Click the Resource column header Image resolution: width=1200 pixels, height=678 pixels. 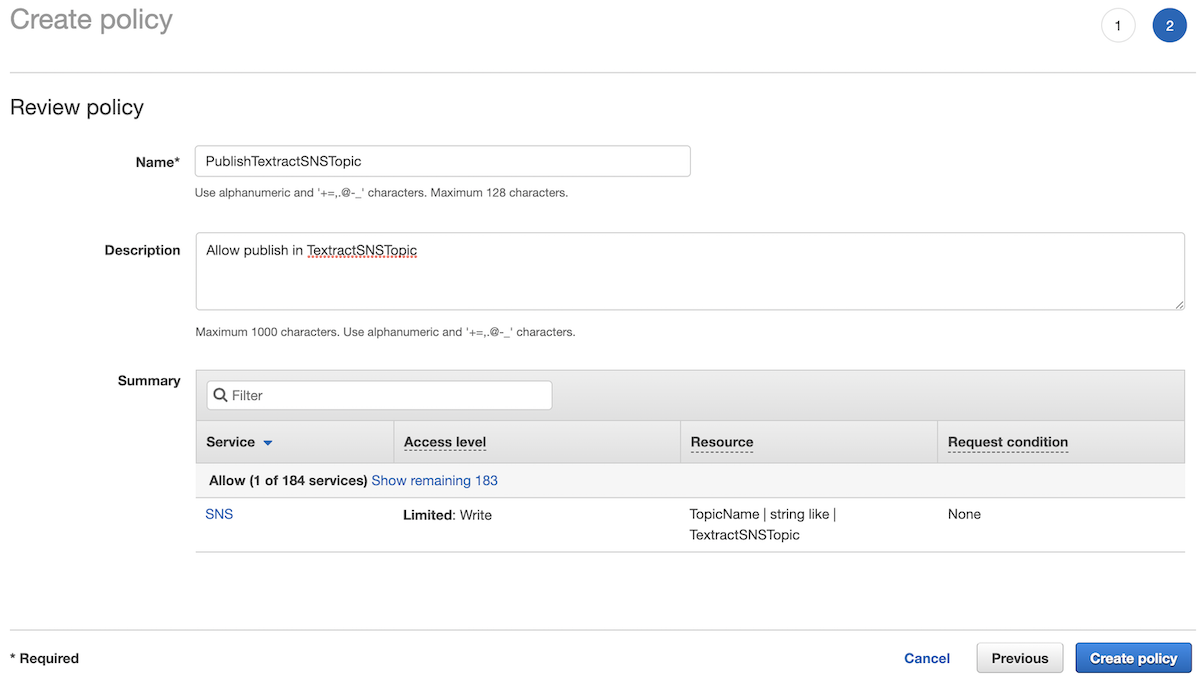click(x=722, y=442)
